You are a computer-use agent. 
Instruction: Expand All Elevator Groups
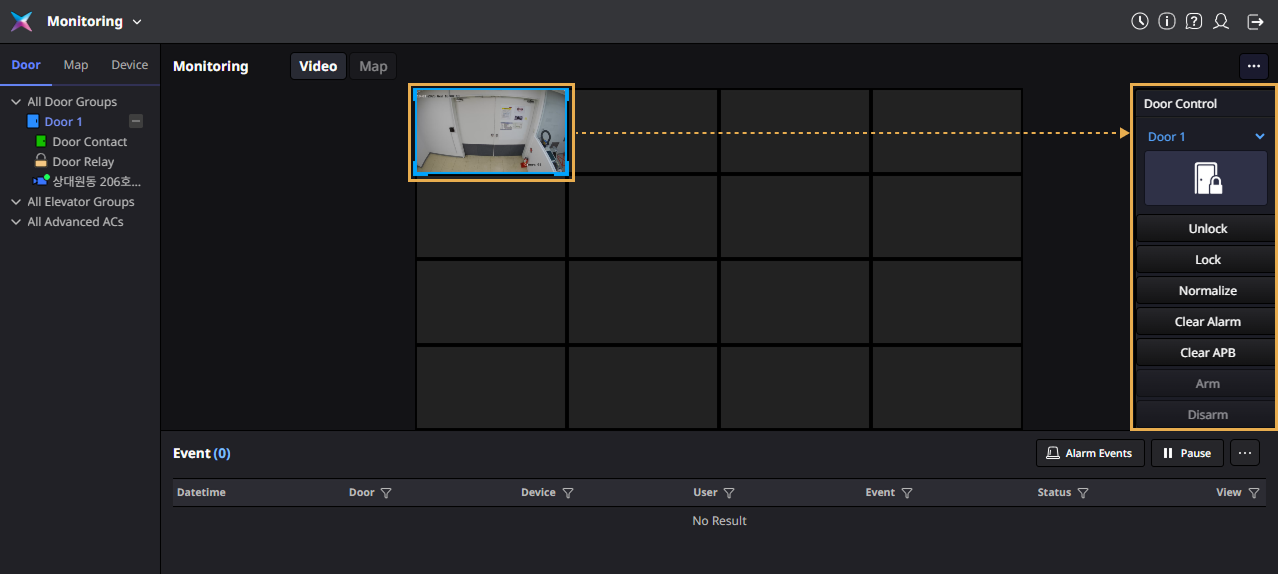16,202
